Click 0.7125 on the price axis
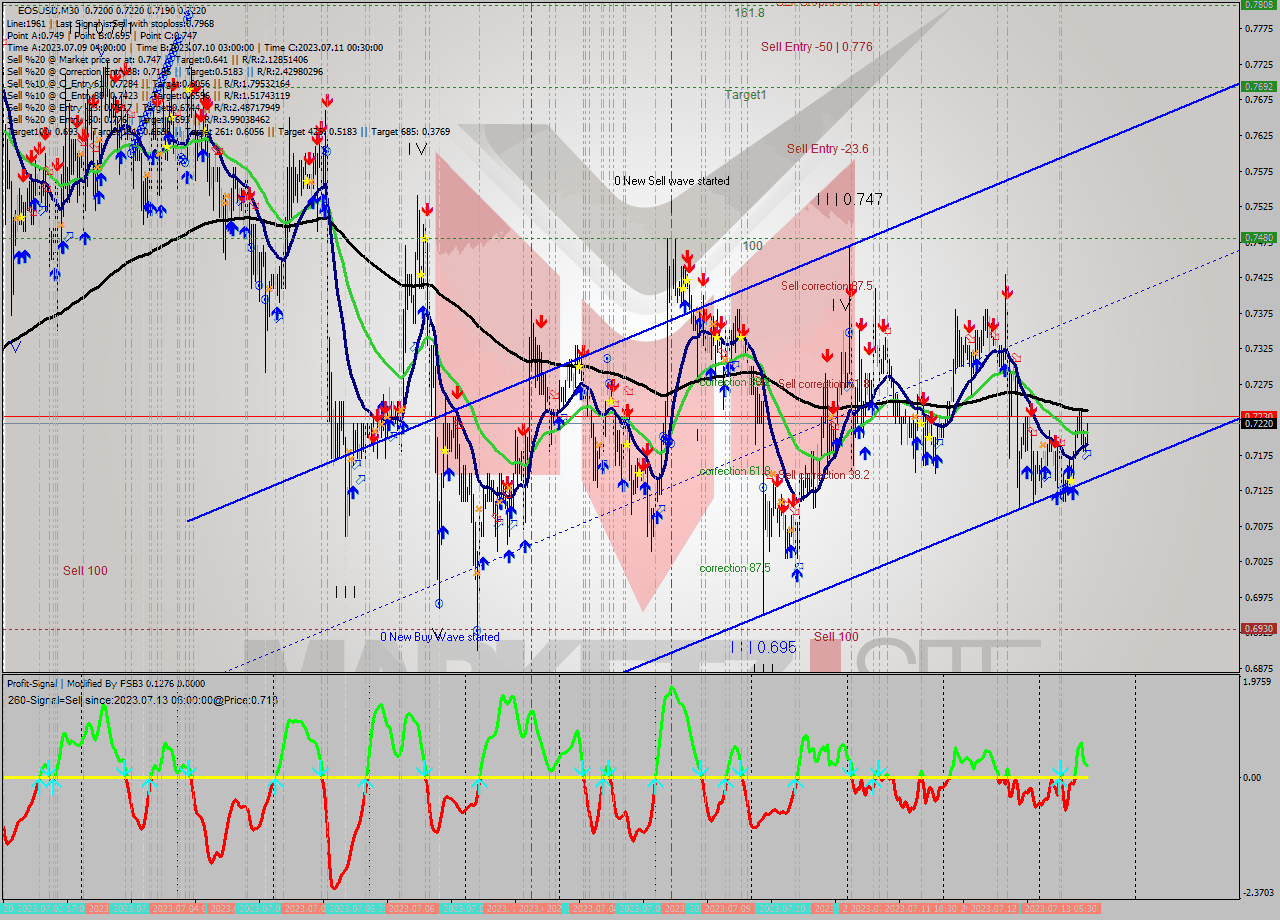Viewport: 1280px width, 920px height. [1258, 490]
